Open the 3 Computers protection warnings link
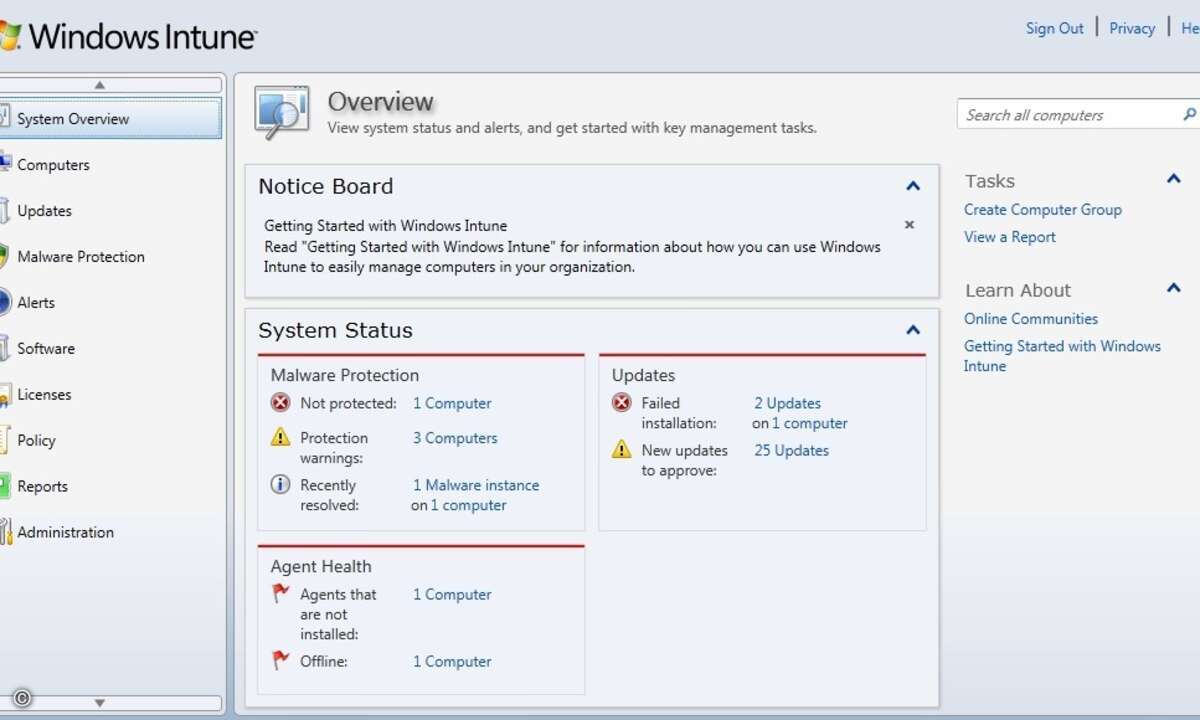The height and width of the screenshot is (720, 1200). (x=455, y=437)
